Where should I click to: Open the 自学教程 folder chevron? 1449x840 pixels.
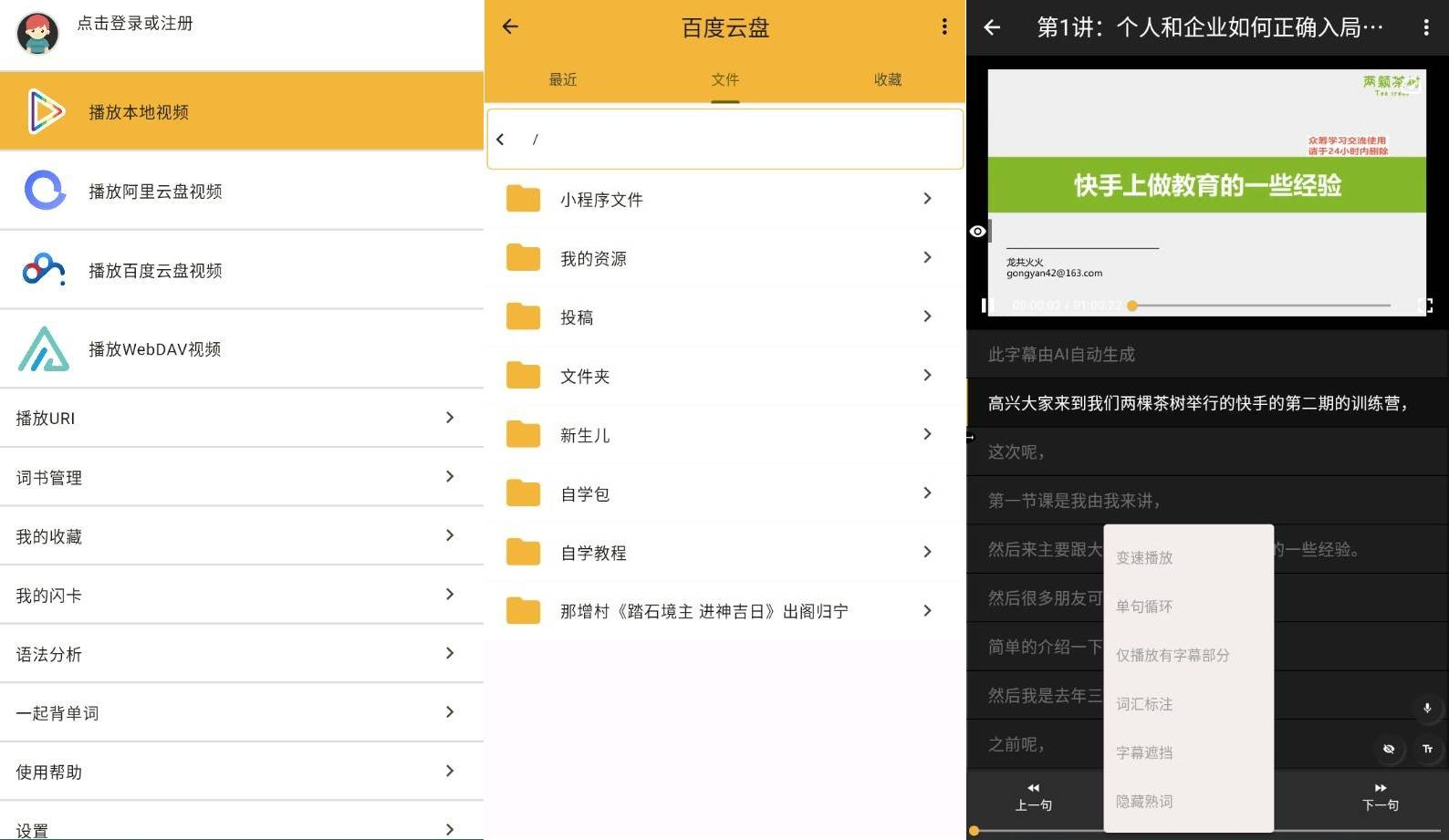click(x=927, y=552)
